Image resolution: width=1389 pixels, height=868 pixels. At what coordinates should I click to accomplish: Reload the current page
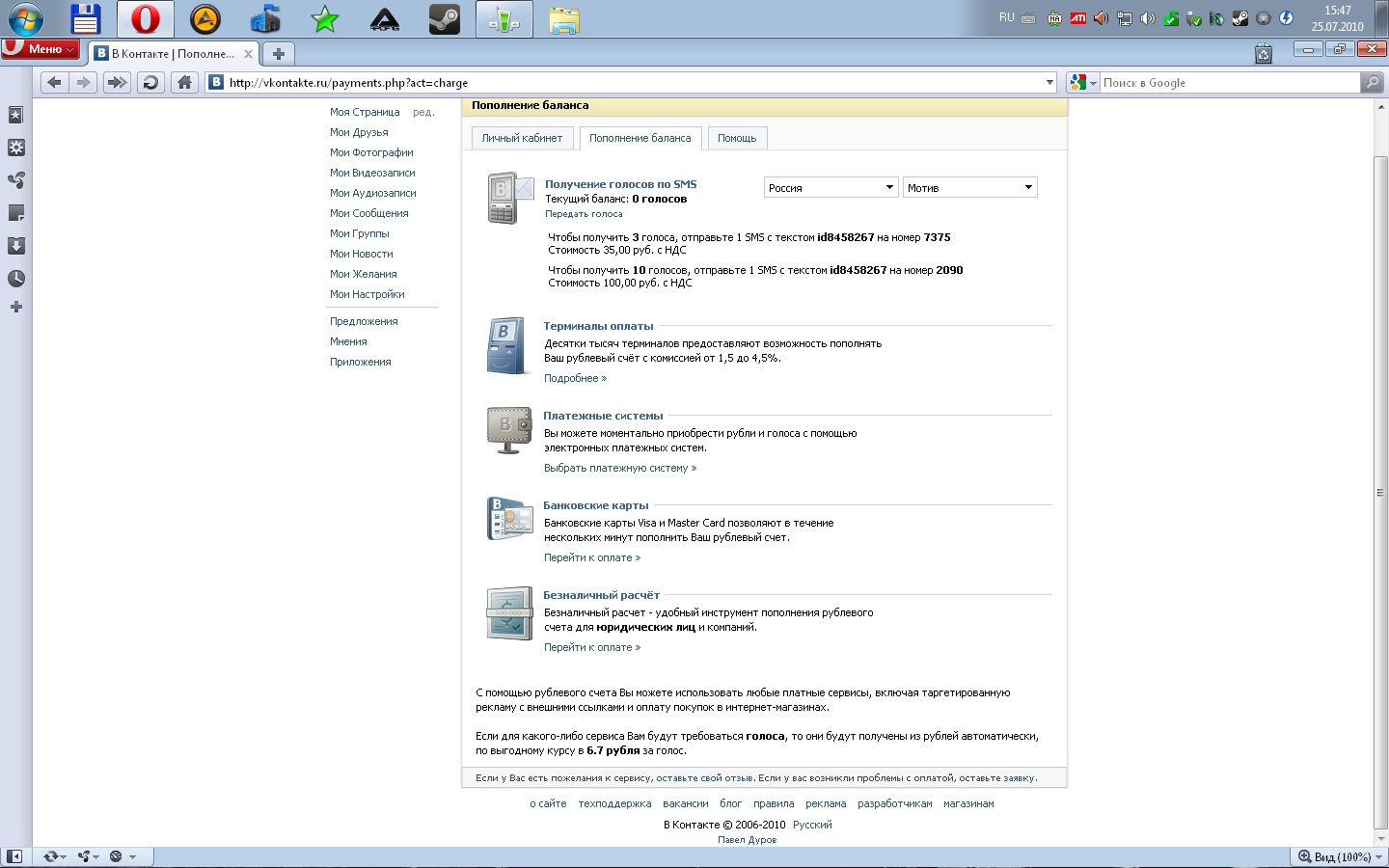click(x=150, y=83)
